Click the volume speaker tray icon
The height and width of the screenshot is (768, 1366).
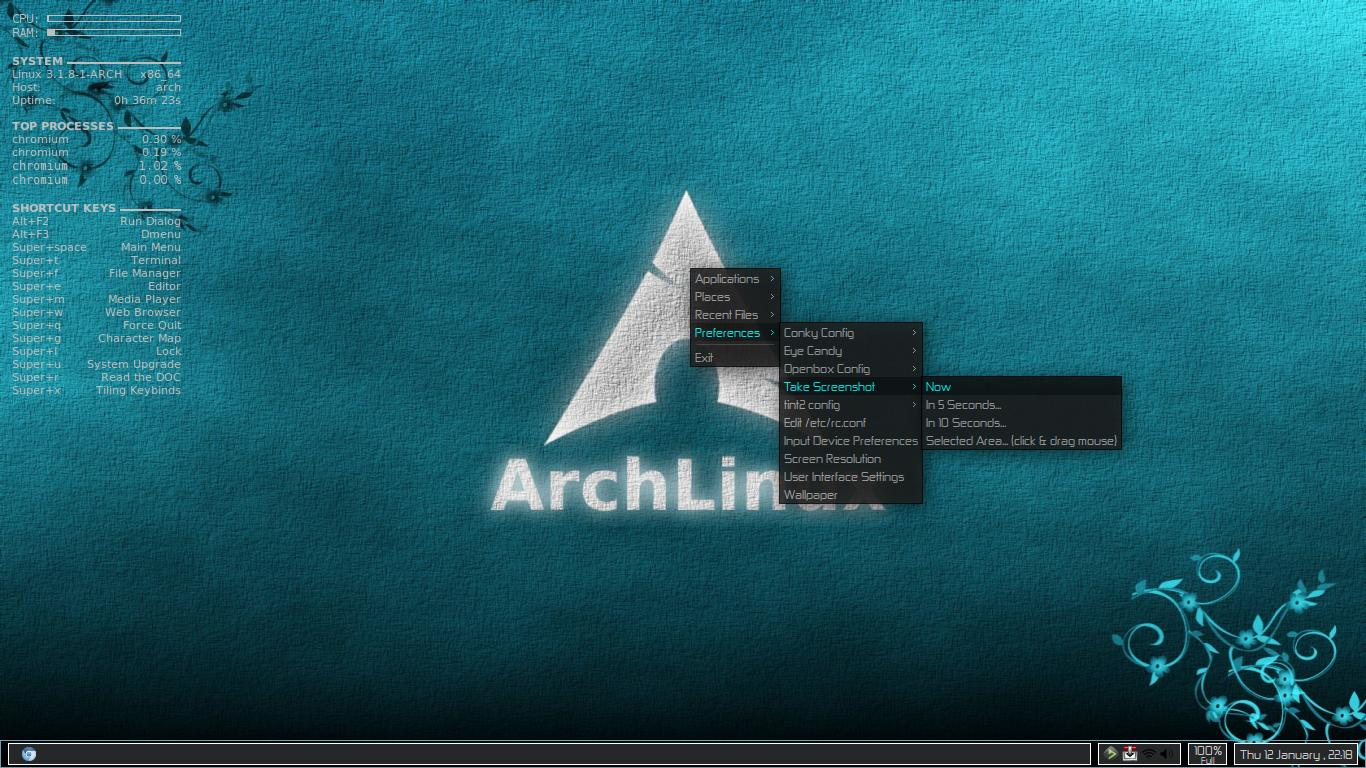[1167, 754]
